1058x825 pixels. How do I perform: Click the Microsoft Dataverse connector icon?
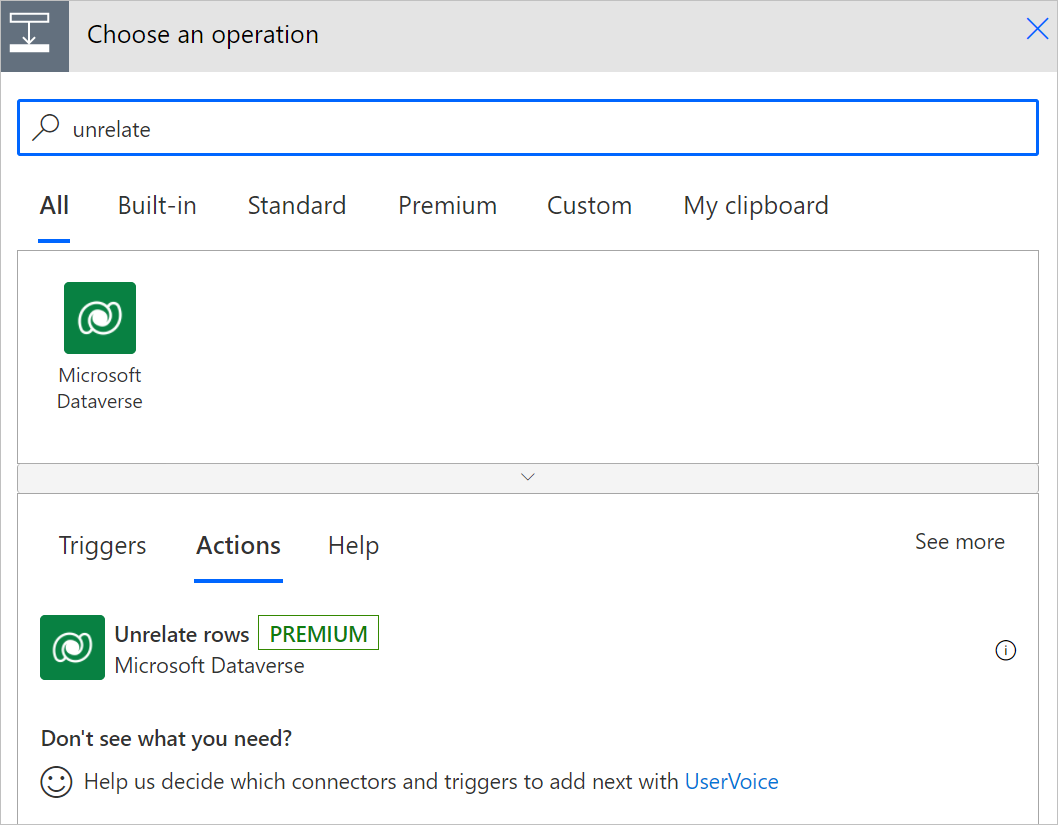pyautogui.click(x=100, y=318)
